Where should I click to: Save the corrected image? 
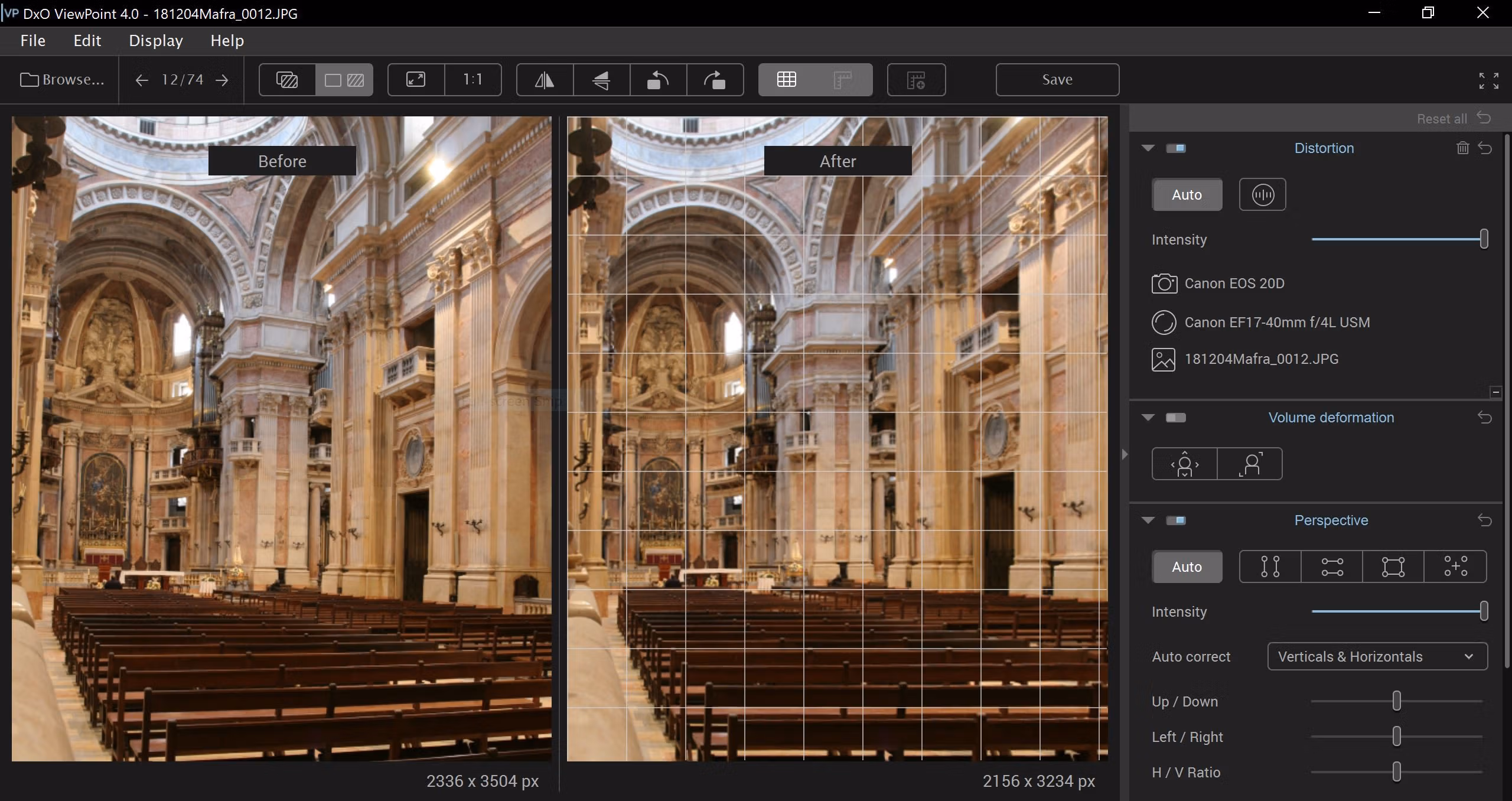click(x=1057, y=80)
